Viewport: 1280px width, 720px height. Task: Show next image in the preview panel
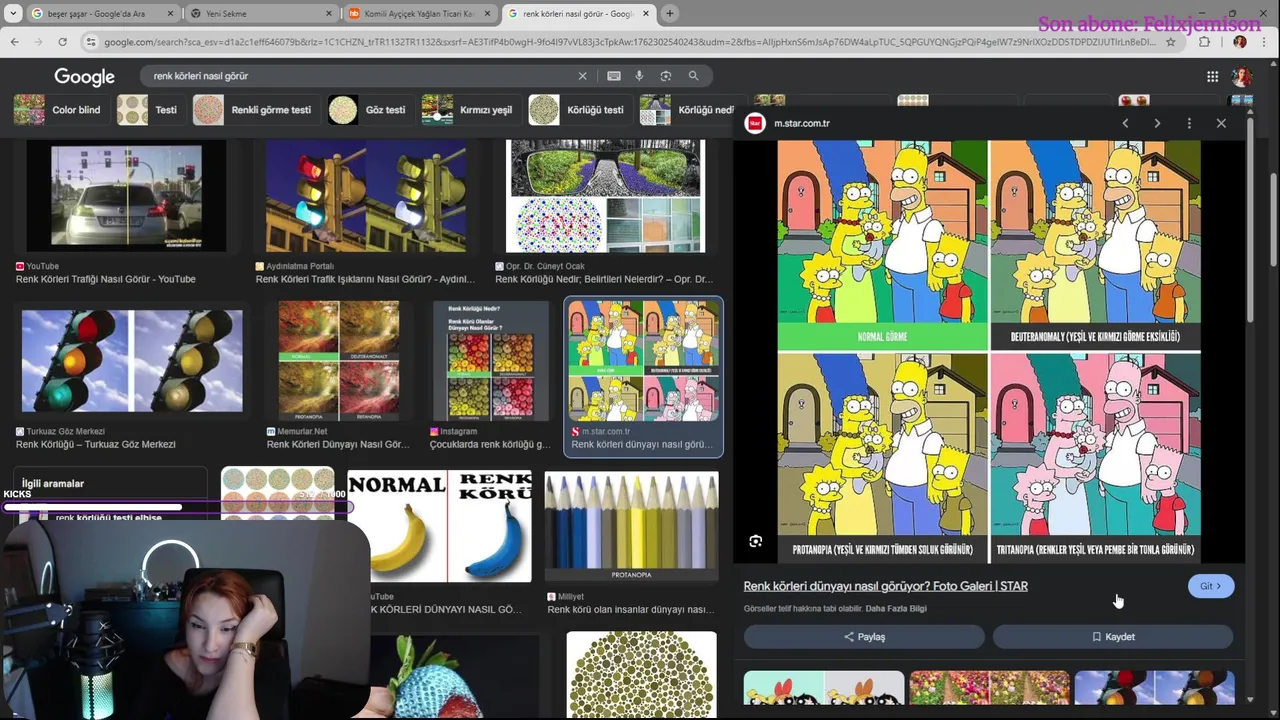(1157, 123)
